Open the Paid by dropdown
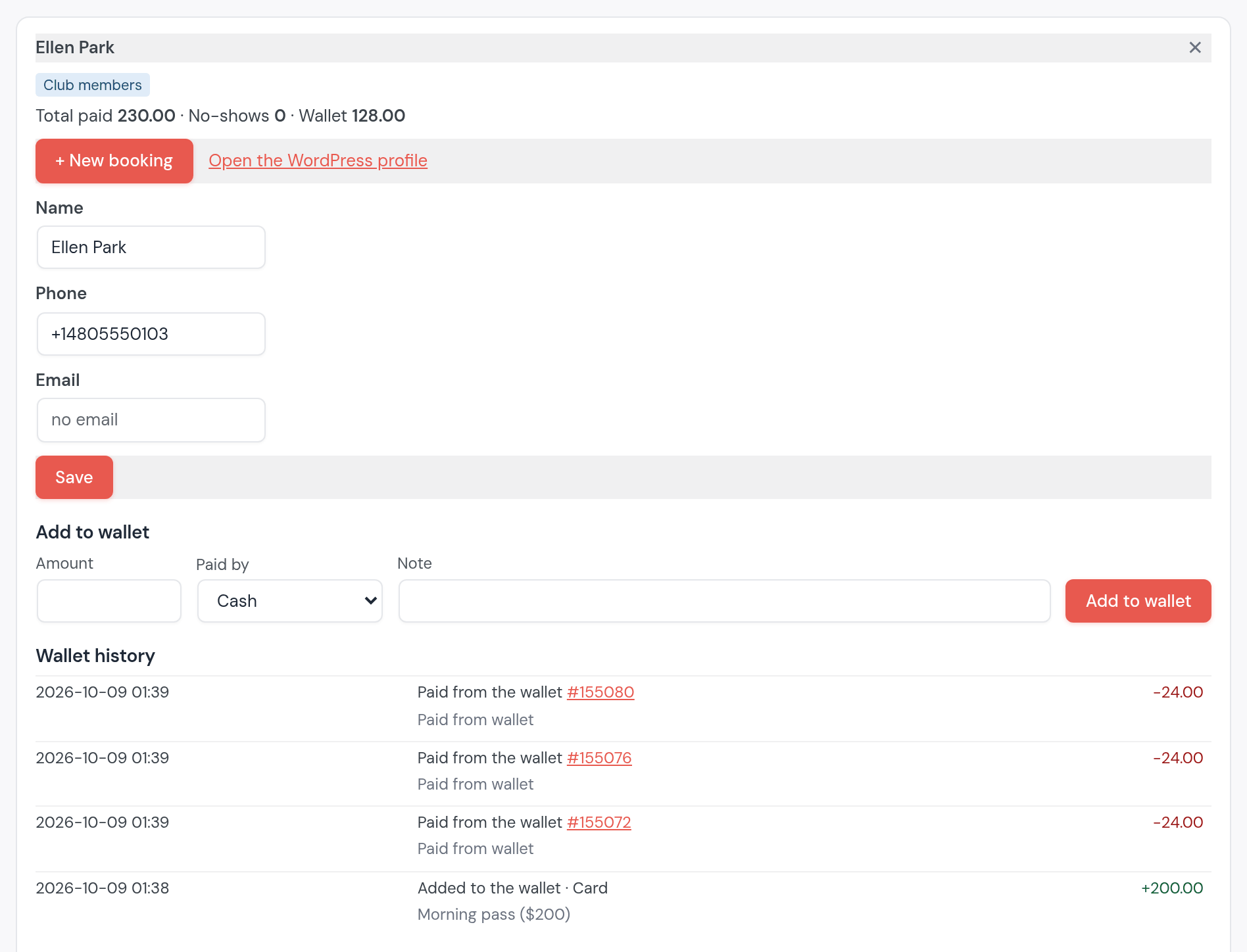The height and width of the screenshot is (952, 1247). [290, 601]
